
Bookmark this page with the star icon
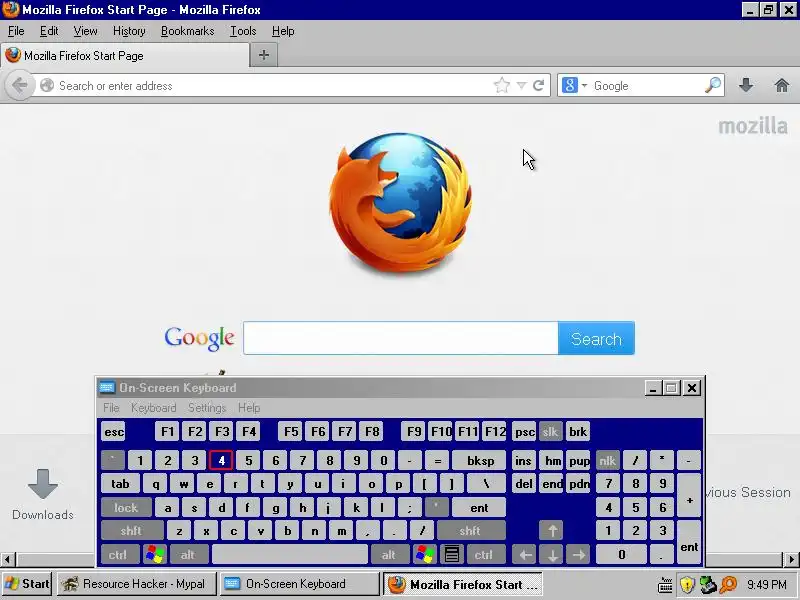[x=502, y=85]
